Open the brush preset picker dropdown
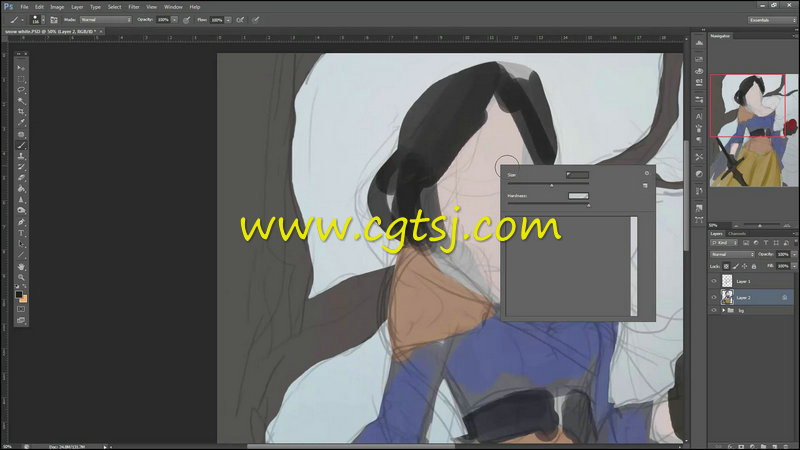The width and height of the screenshot is (800, 450). click(x=43, y=20)
